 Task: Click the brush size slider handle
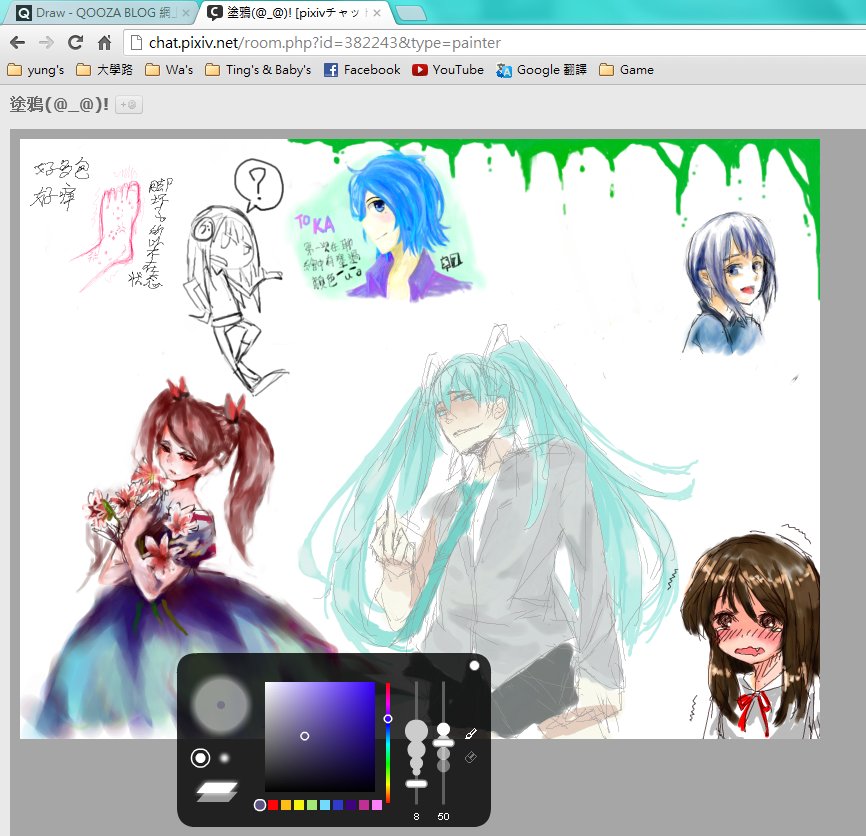point(416,784)
